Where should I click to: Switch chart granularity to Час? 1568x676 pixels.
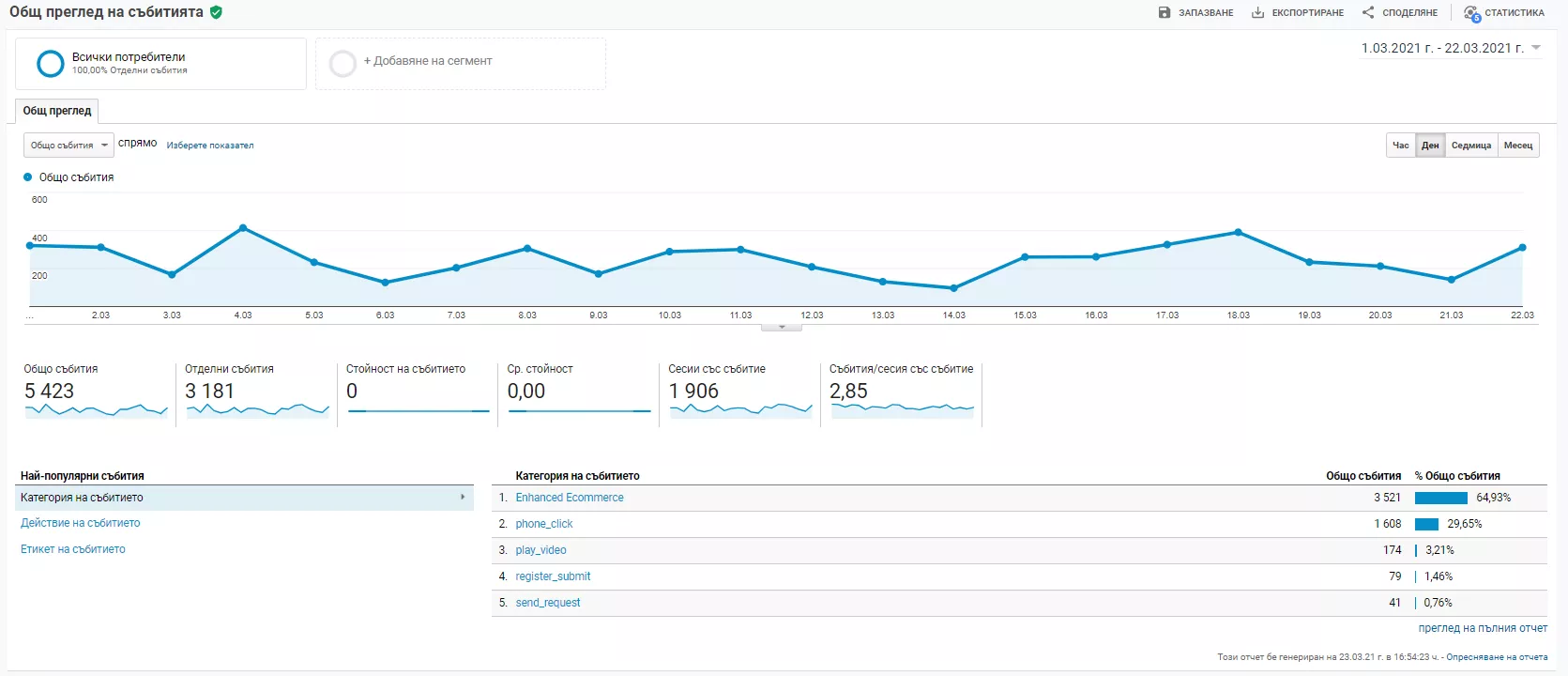[x=1400, y=146]
